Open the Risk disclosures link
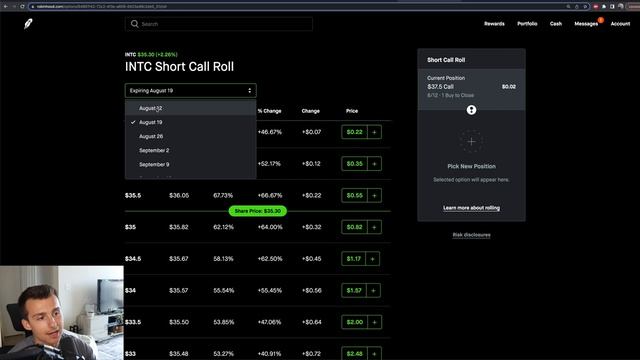The width and height of the screenshot is (640, 360). tap(471, 235)
